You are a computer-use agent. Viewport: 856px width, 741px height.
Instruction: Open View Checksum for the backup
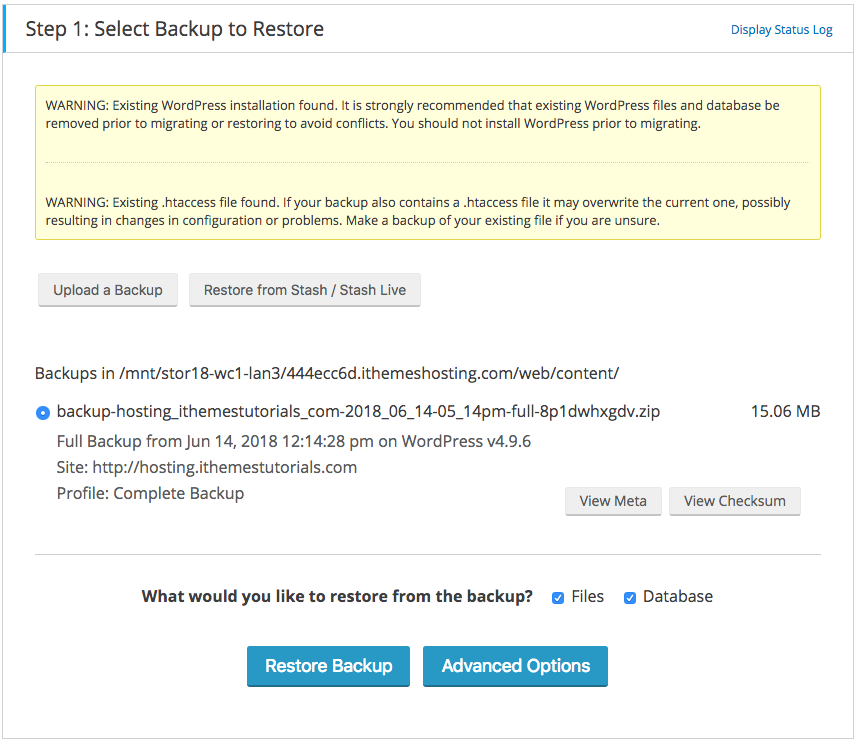(x=735, y=501)
